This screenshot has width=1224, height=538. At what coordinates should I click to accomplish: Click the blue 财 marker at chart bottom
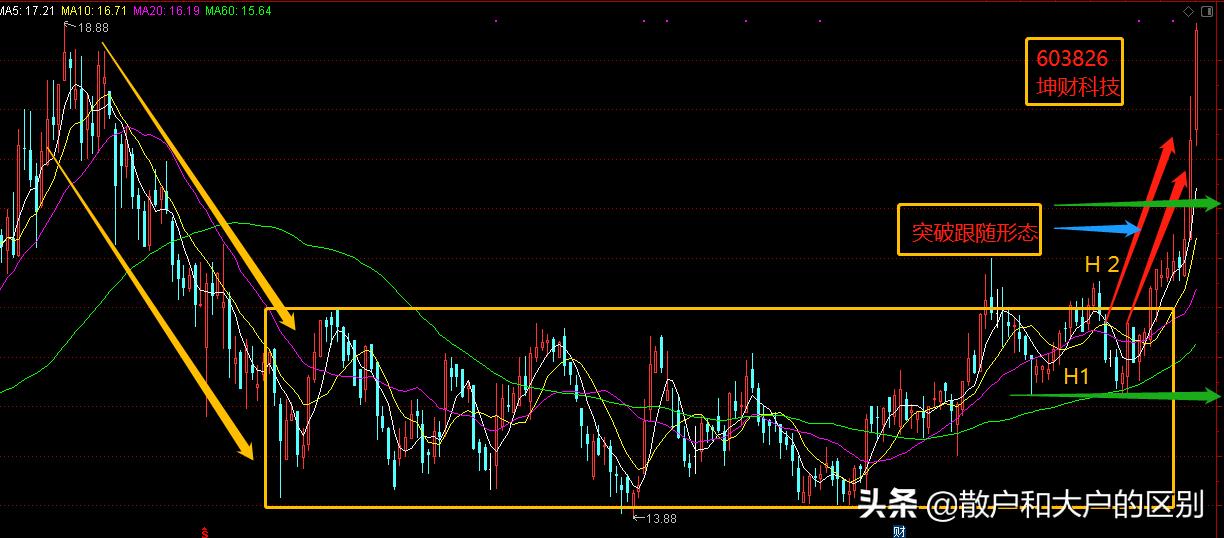point(899,531)
